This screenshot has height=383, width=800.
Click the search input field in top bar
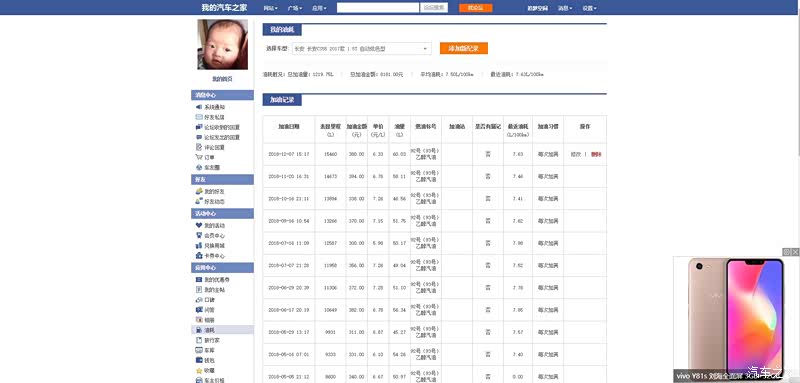(378, 8)
